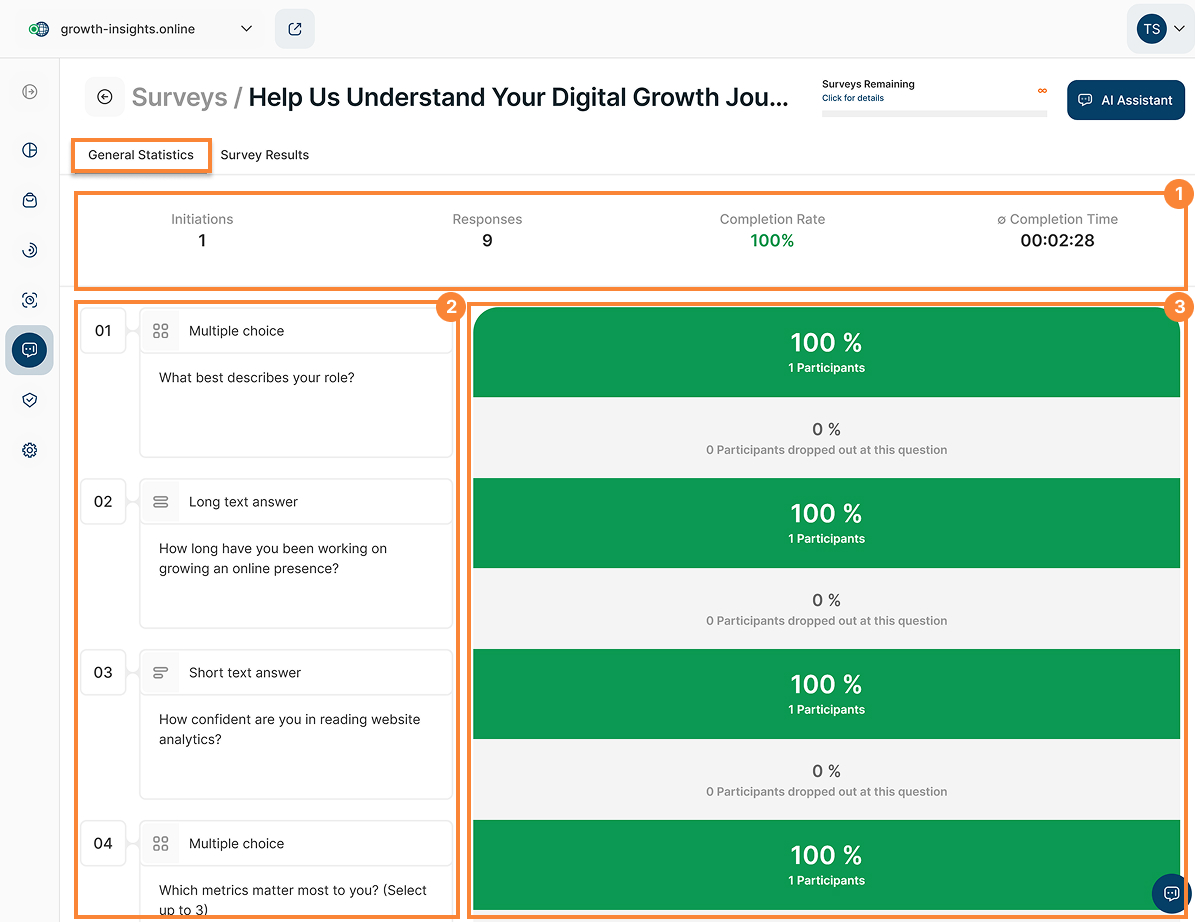Image resolution: width=1195 pixels, height=922 pixels.
Task: Select question number 04 badge
Action: tap(103, 844)
